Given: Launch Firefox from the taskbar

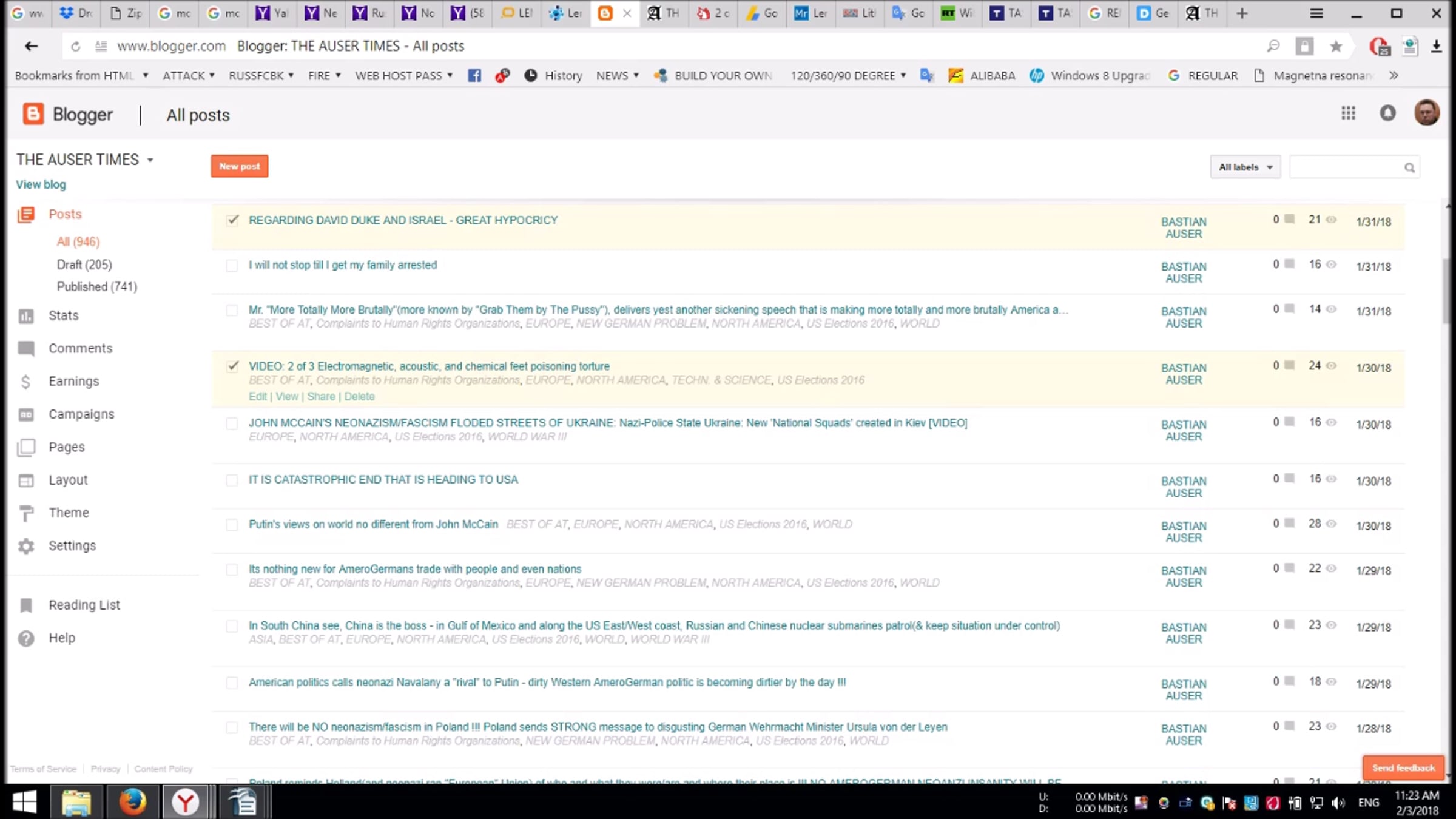Looking at the screenshot, I should coord(132,802).
